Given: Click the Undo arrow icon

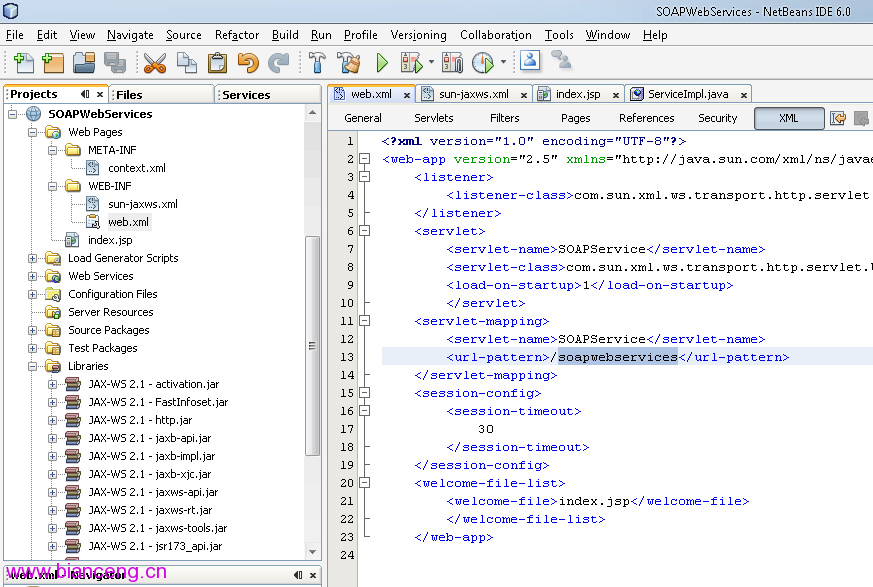Looking at the screenshot, I should tap(248, 62).
